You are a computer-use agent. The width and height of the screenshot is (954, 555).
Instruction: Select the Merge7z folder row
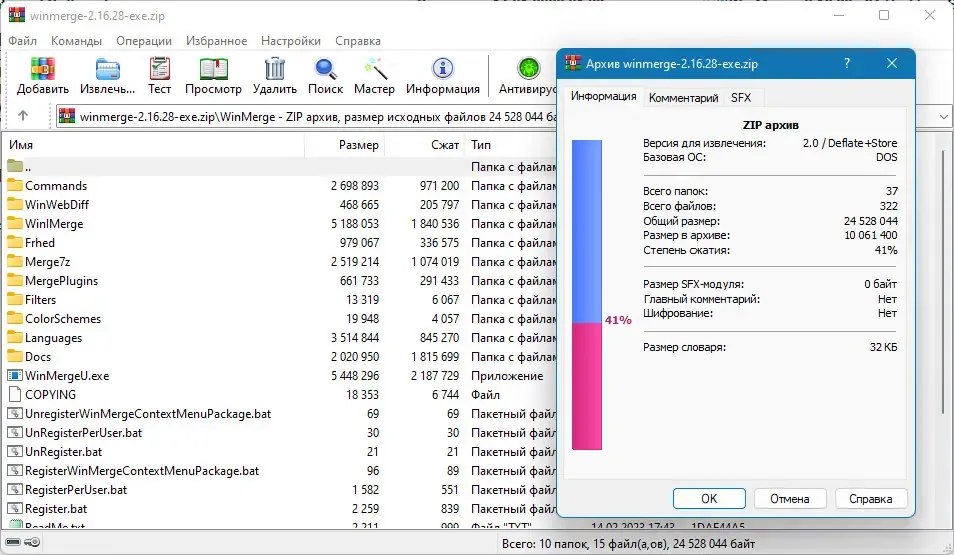(281, 262)
